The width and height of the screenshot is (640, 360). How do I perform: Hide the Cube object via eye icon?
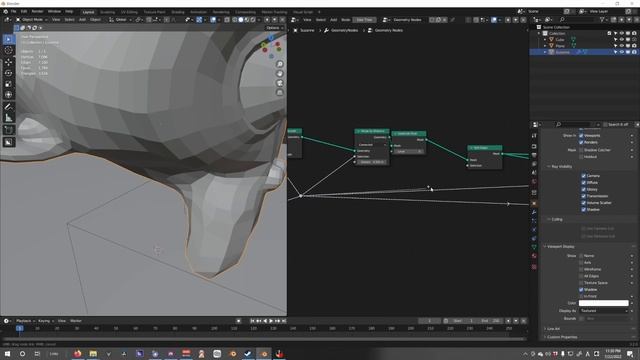coord(622,40)
